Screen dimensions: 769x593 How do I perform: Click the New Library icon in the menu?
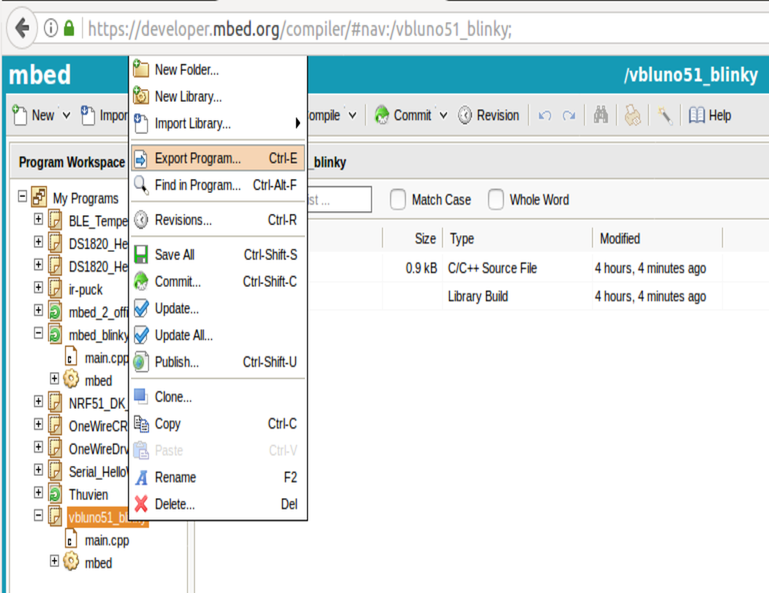pyautogui.click(x=141, y=95)
